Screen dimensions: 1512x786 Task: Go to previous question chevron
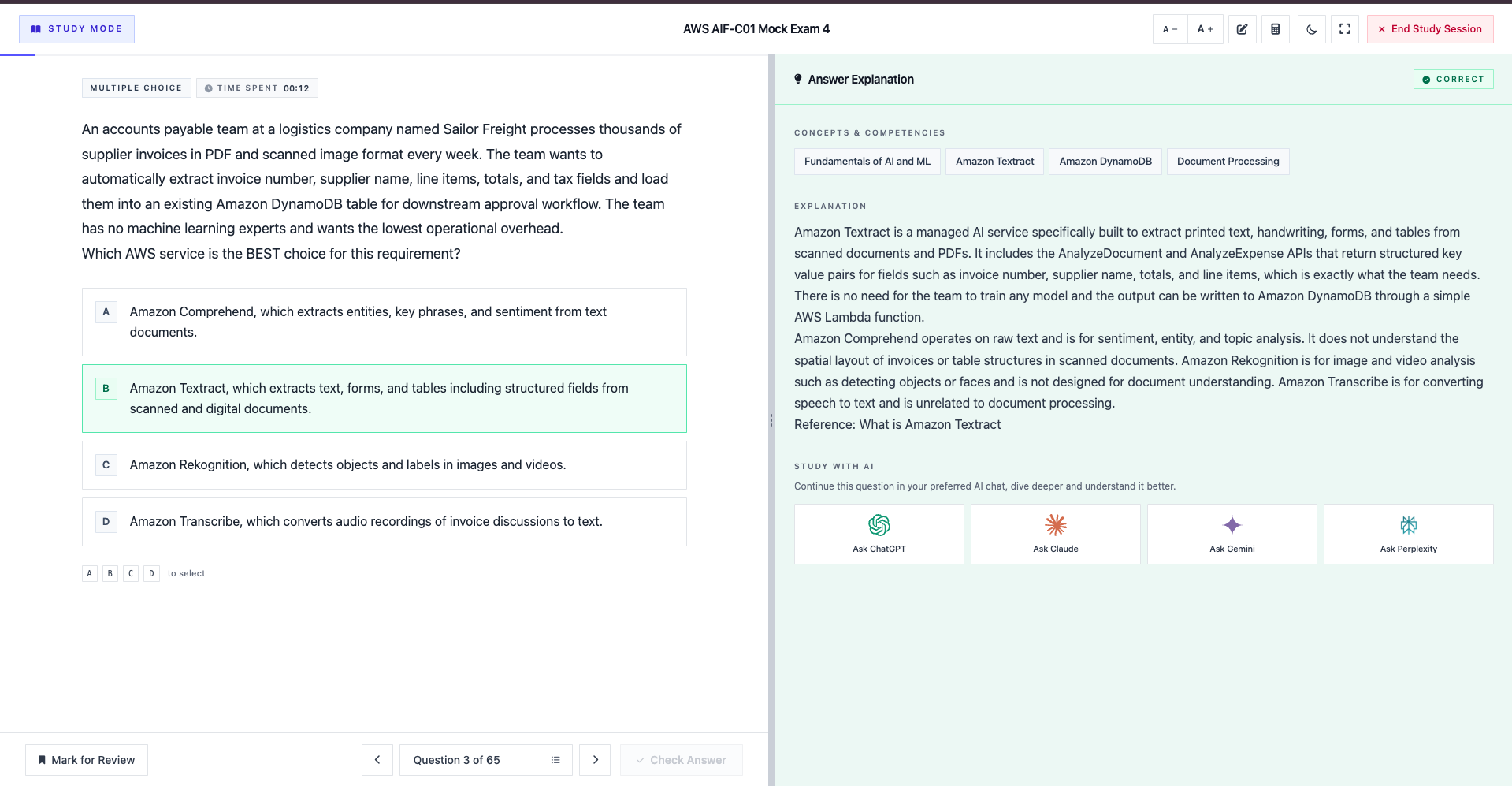coord(377,760)
